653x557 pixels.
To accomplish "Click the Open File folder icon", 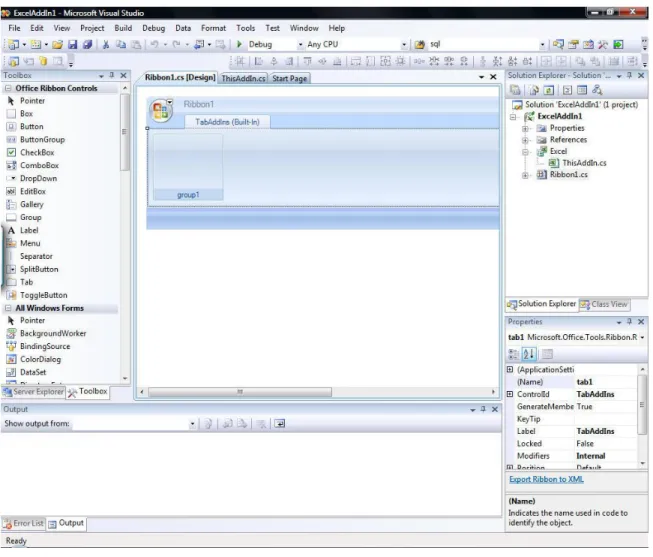I will [x=57, y=45].
